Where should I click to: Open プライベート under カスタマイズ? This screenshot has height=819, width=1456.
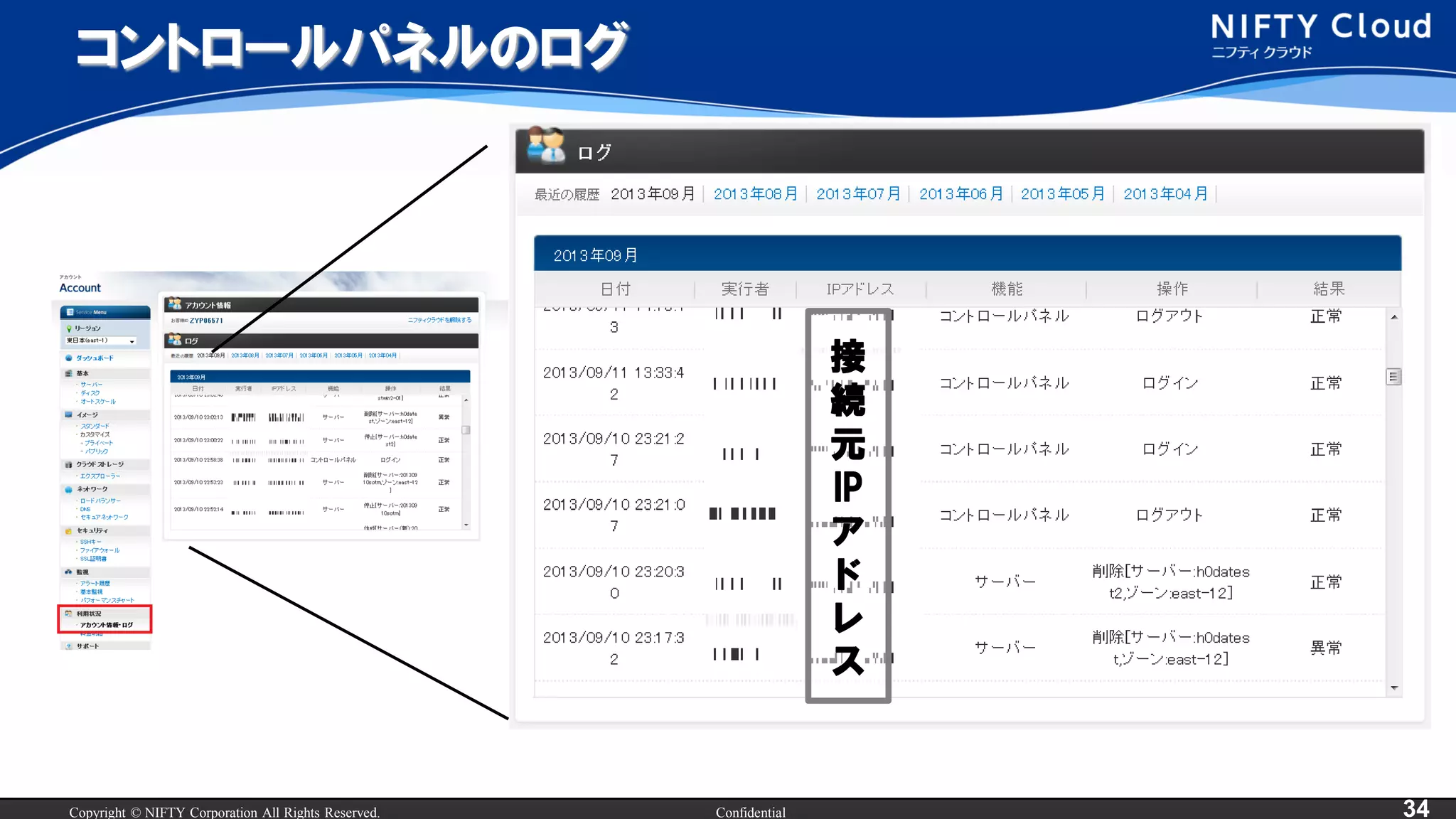point(99,443)
